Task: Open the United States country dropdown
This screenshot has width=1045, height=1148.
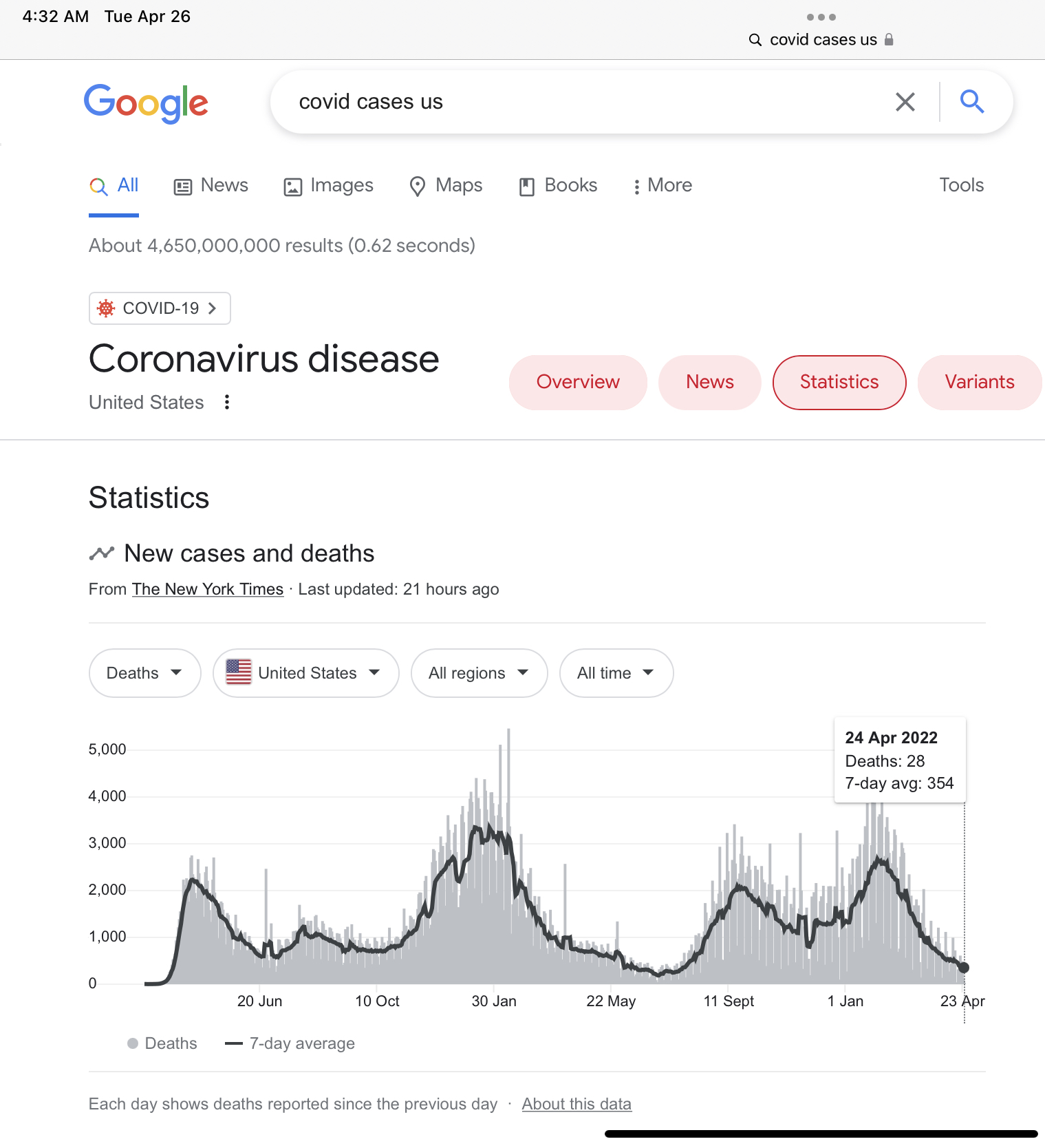Action: (305, 673)
